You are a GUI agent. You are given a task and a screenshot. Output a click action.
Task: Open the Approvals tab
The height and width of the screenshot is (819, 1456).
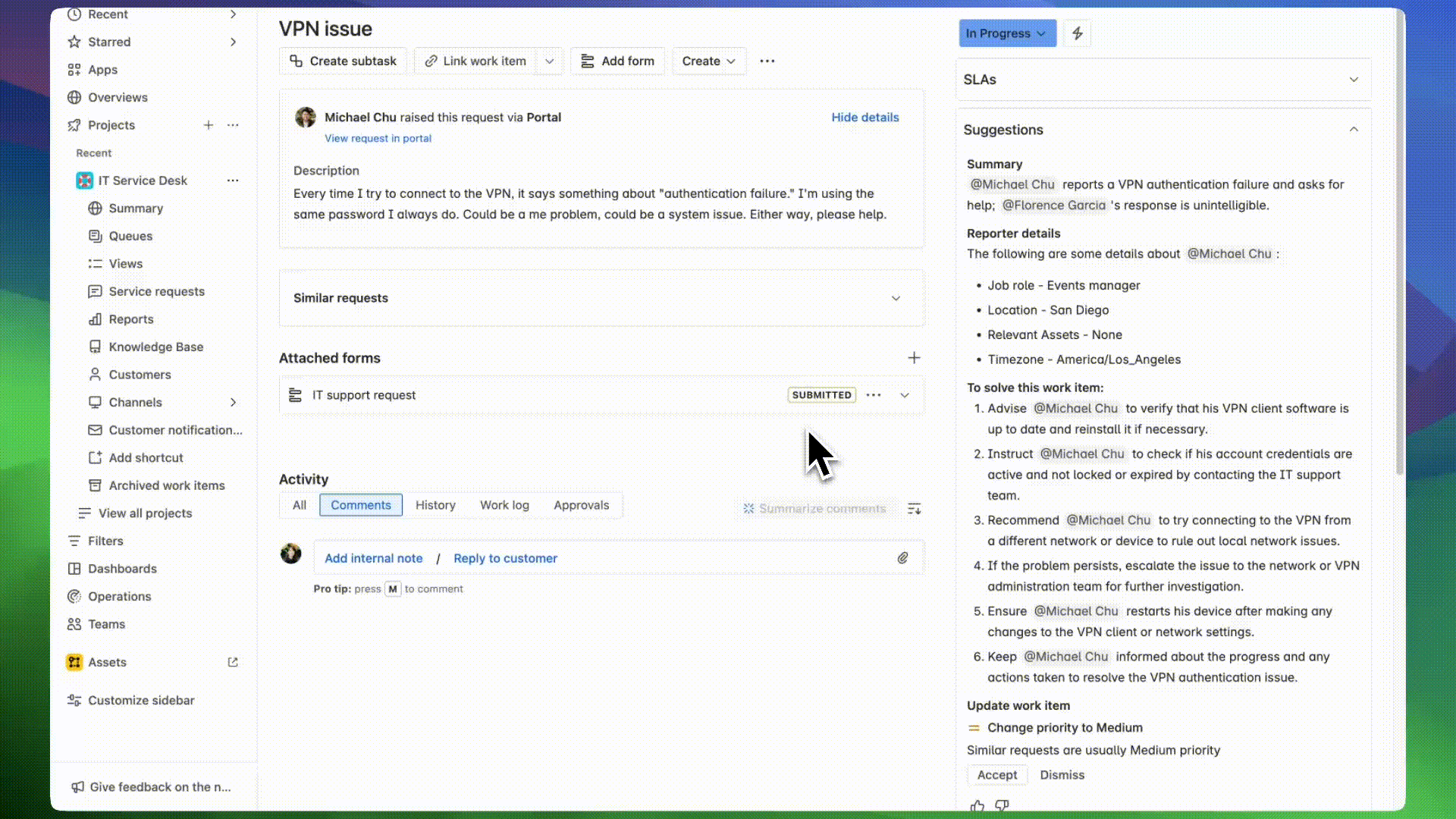pyautogui.click(x=581, y=505)
